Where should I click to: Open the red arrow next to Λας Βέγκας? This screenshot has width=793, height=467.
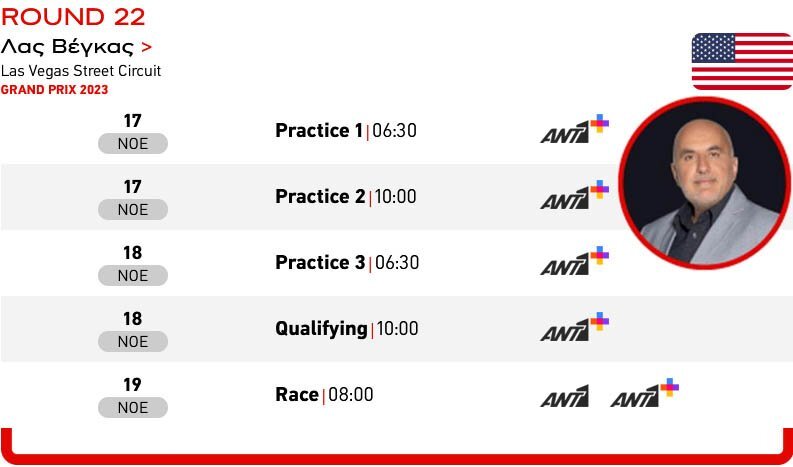click(146, 48)
